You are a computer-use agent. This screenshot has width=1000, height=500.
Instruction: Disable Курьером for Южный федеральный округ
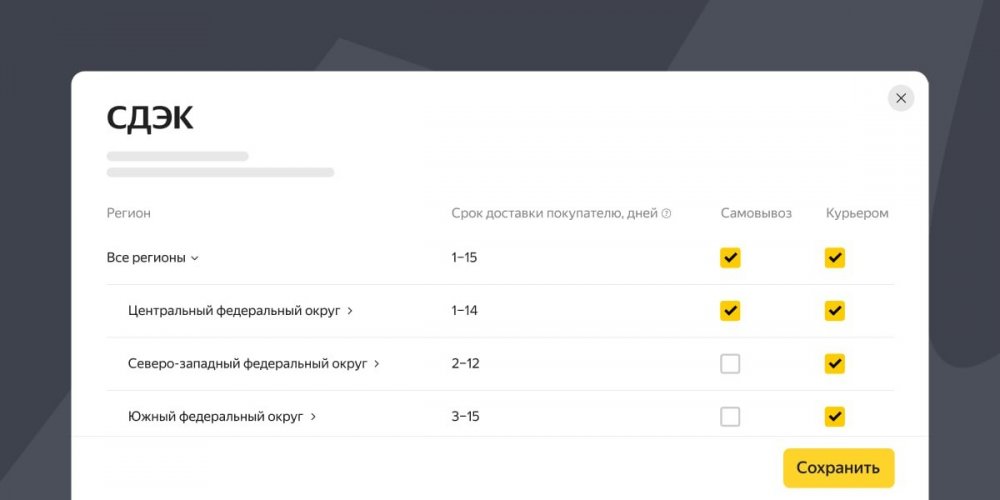point(835,417)
